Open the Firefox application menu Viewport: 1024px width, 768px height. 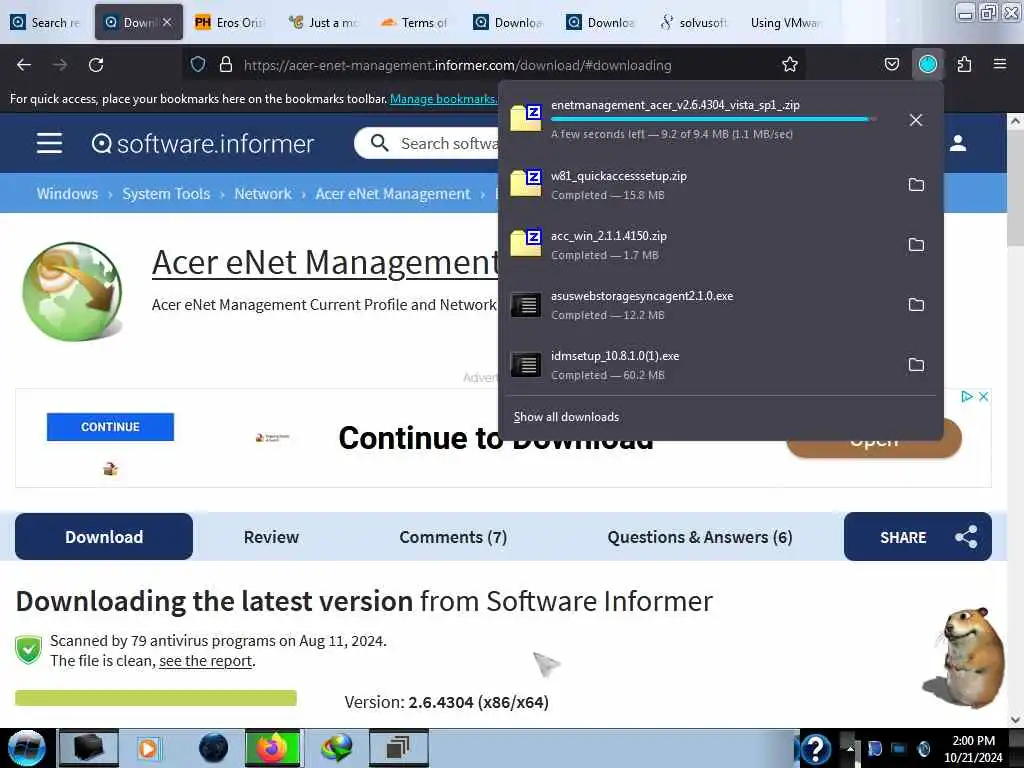1000,64
